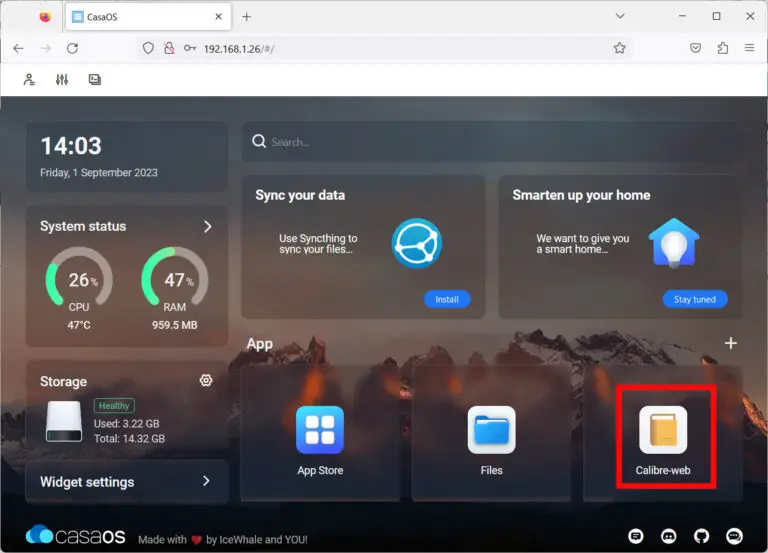Focus the CasaOS search field
768x553 pixels.
tap(490, 142)
